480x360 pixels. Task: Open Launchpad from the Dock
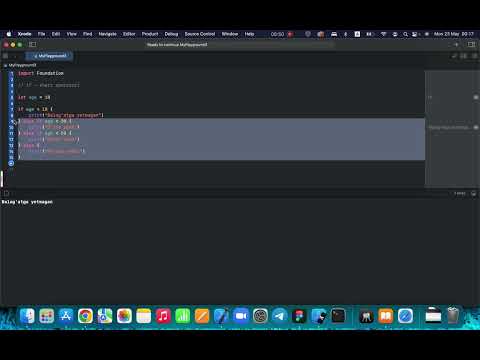tap(46, 316)
